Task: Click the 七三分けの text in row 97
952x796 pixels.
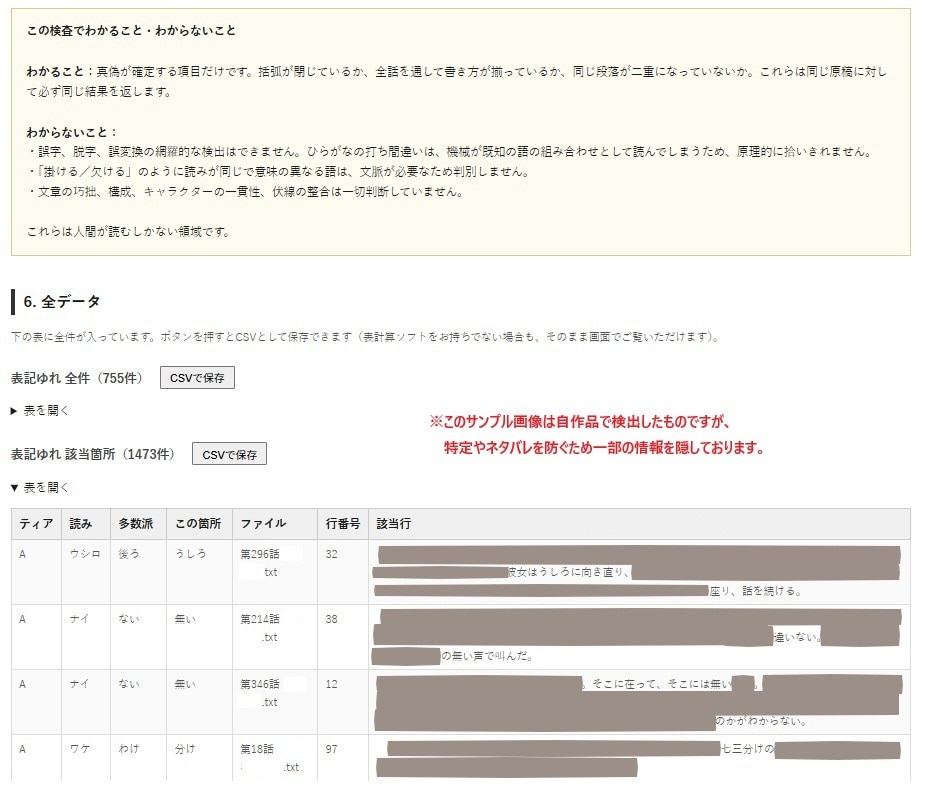Action: [x=747, y=749]
